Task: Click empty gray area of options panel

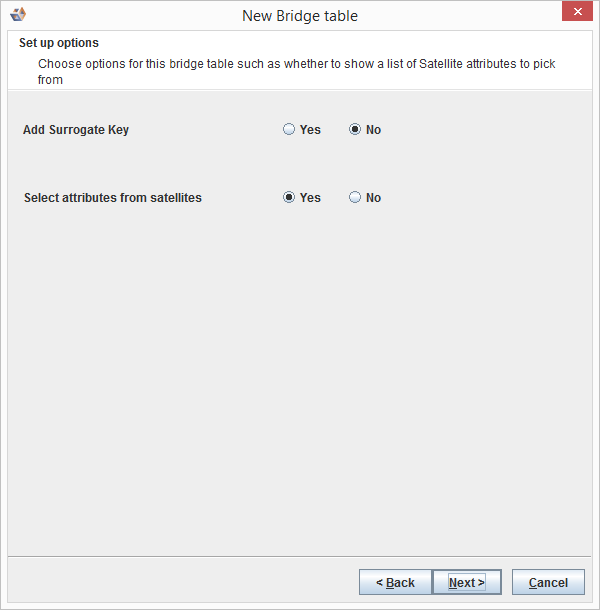Action: coord(300,380)
